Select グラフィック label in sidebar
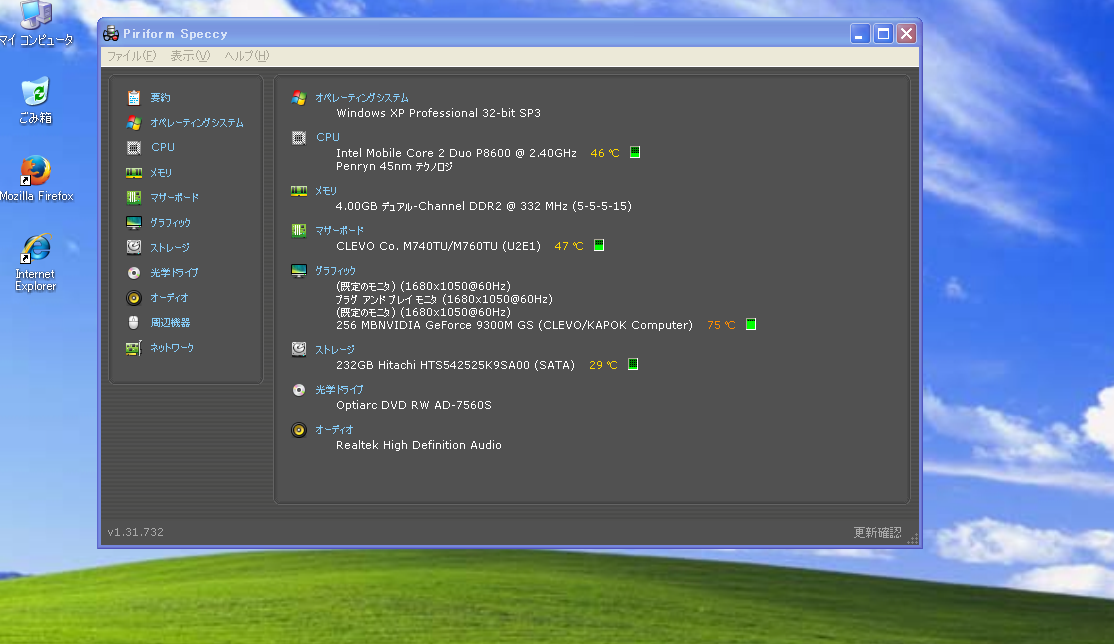This screenshot has height=644, width=1114. [x=170, y=222]
